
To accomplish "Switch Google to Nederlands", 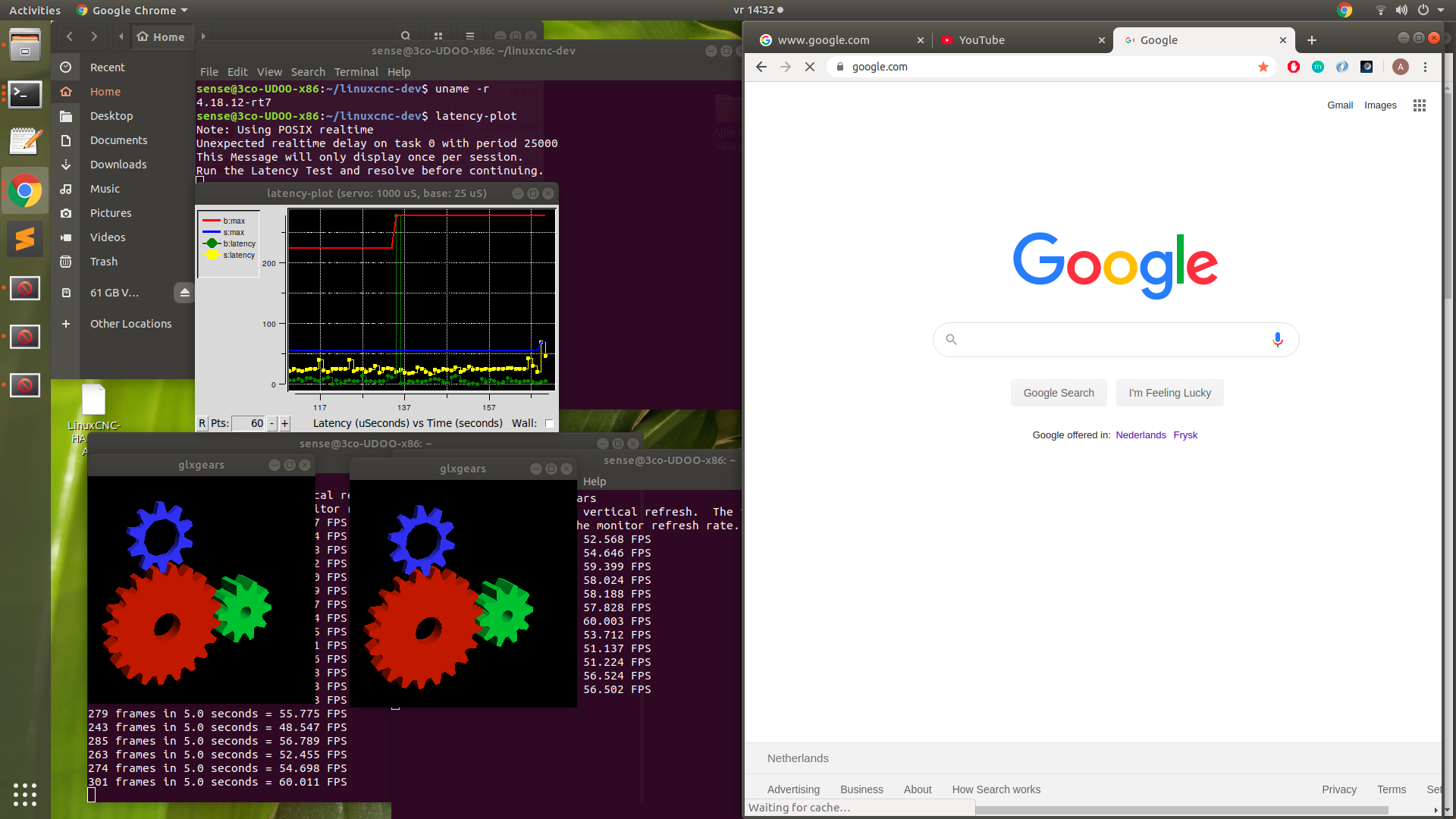I will (1141, 435).
